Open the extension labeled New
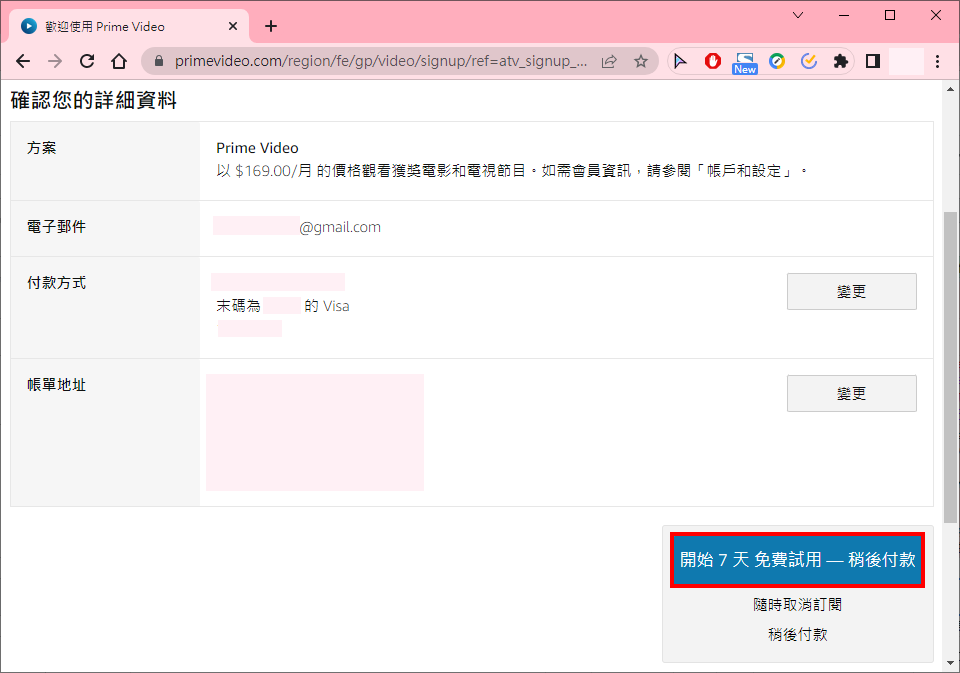This screenshot has width=960, height=673. click(744, 62)
